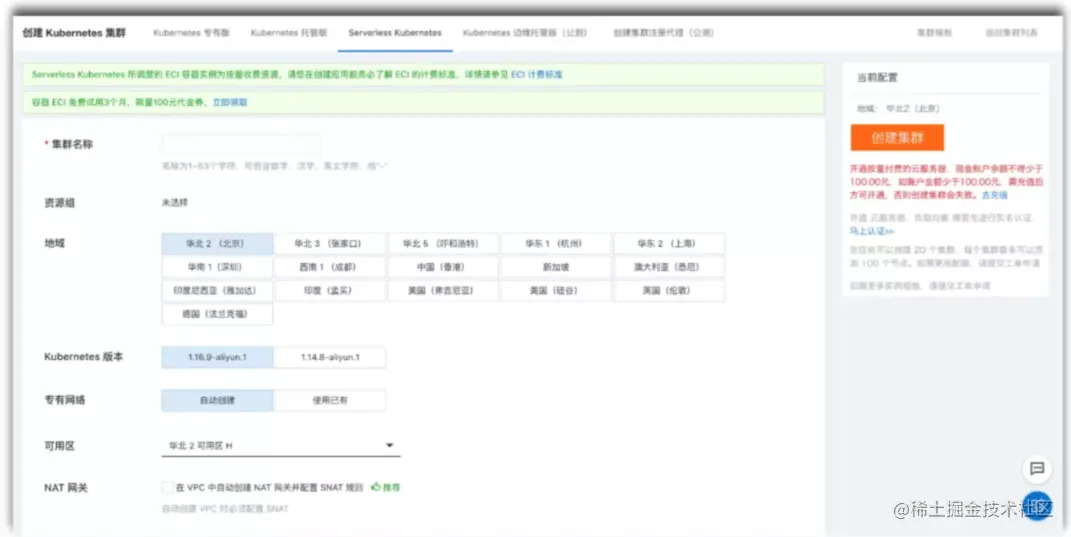
Task: Open the 创建集群注册代理 (公测) tab
Action: coord(663,33)
